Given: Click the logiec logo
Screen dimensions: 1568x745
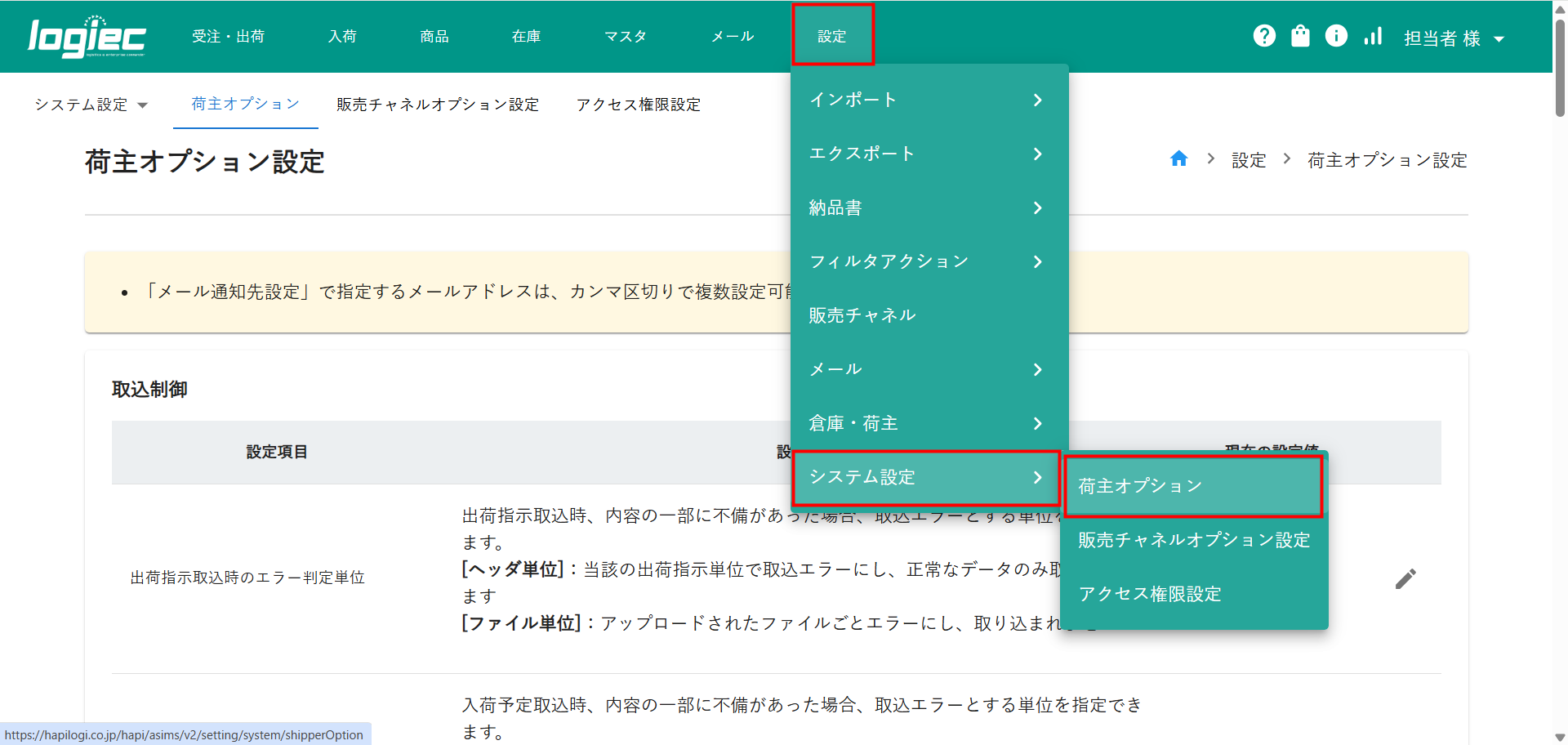Looking at the screenshot, I should pos(87,37).
